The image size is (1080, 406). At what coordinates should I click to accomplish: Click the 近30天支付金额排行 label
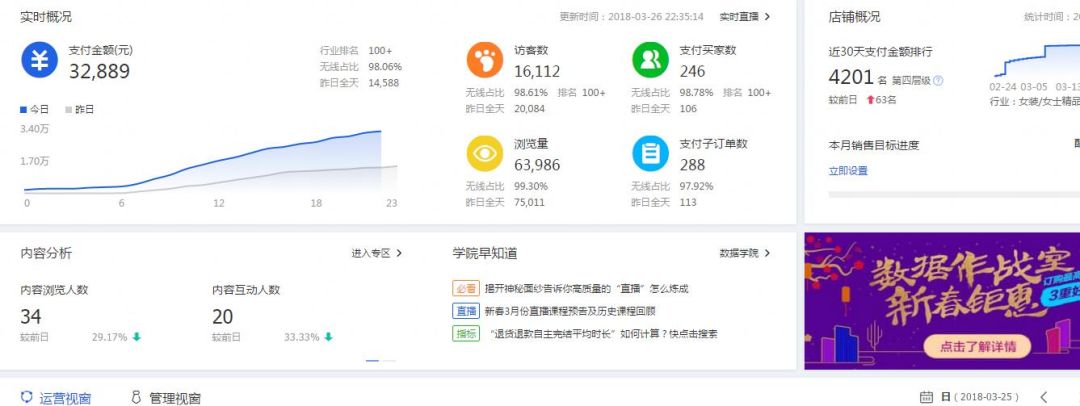click(x=880, y=52)
